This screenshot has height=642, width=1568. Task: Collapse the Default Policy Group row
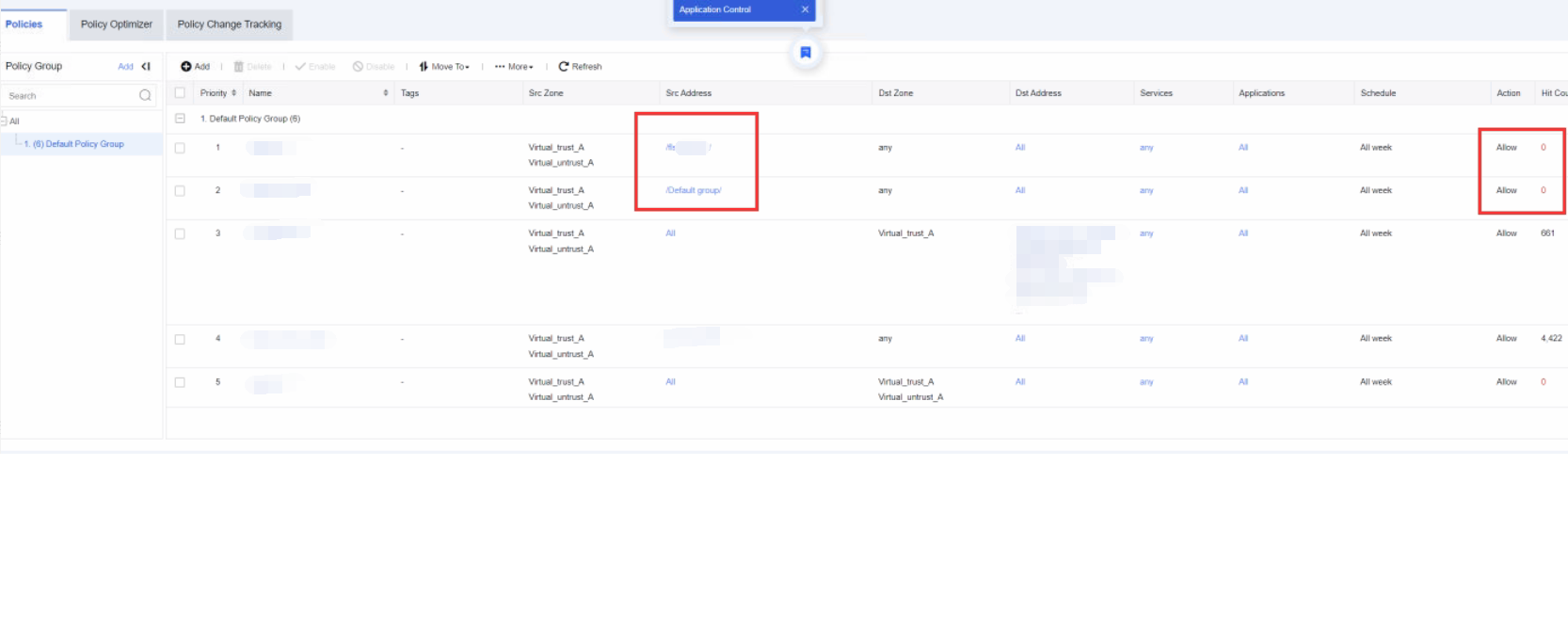[x=180, y=119]
